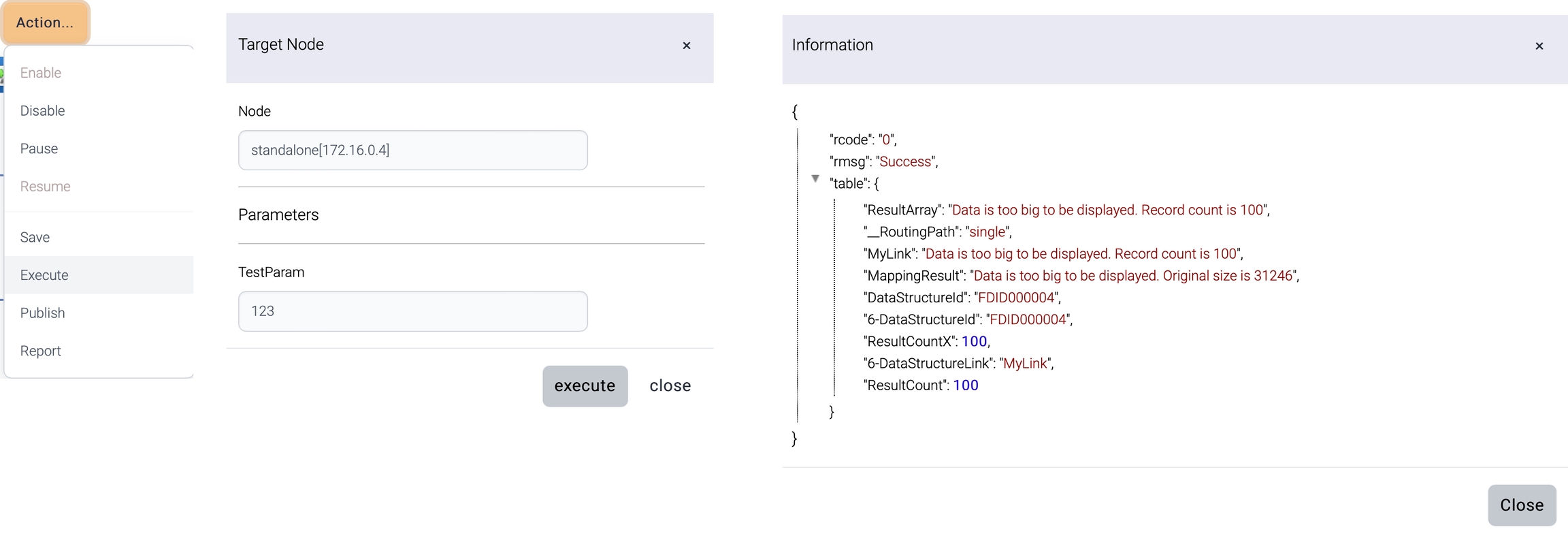Choose Save from the action menu
Viewport: 1568px width, 538px height.
[x=35, y=237]
